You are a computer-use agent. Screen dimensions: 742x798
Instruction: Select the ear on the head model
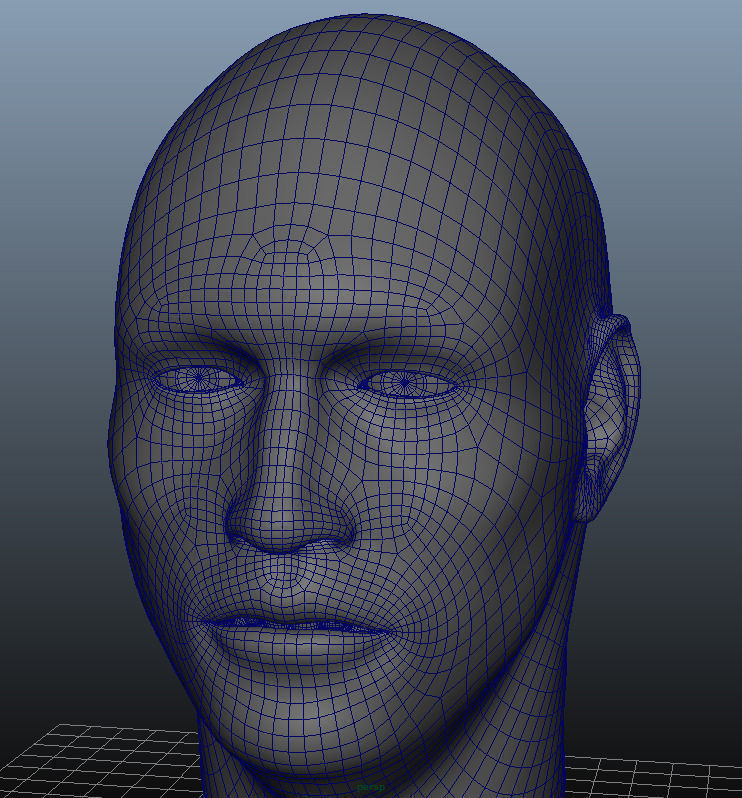tap(607, 417)
